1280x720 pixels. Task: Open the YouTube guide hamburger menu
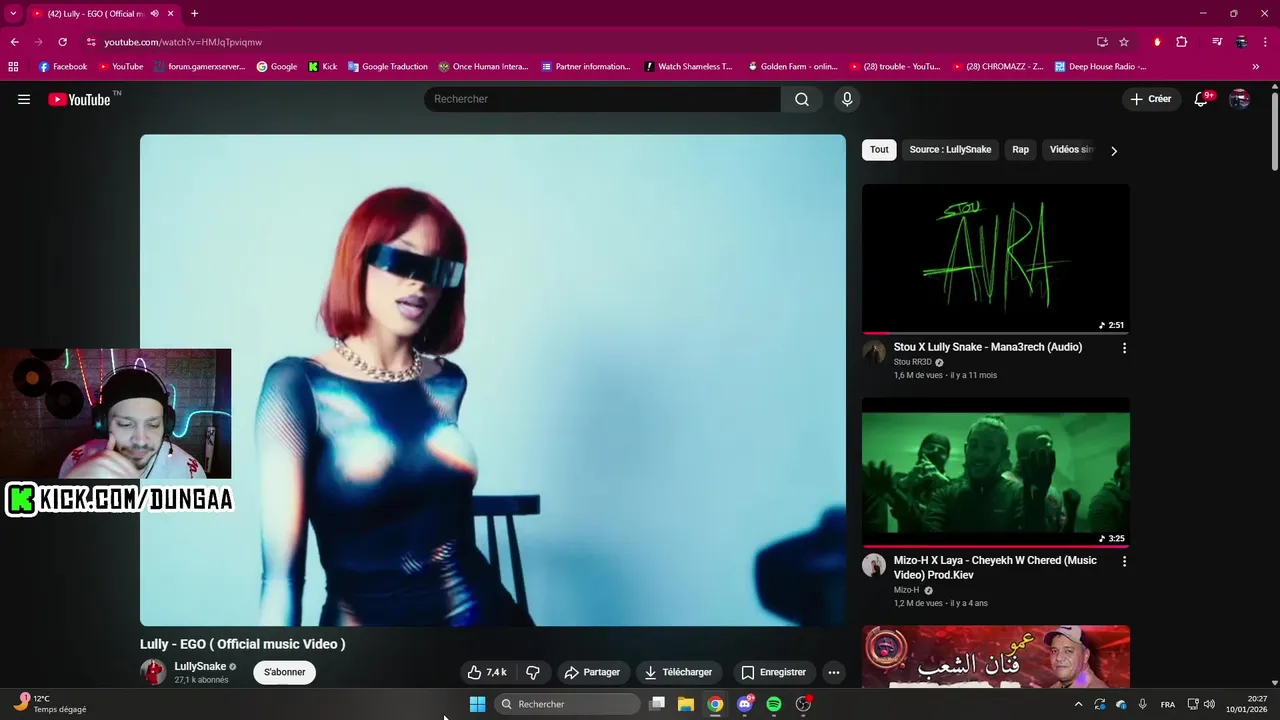(24, 99)
